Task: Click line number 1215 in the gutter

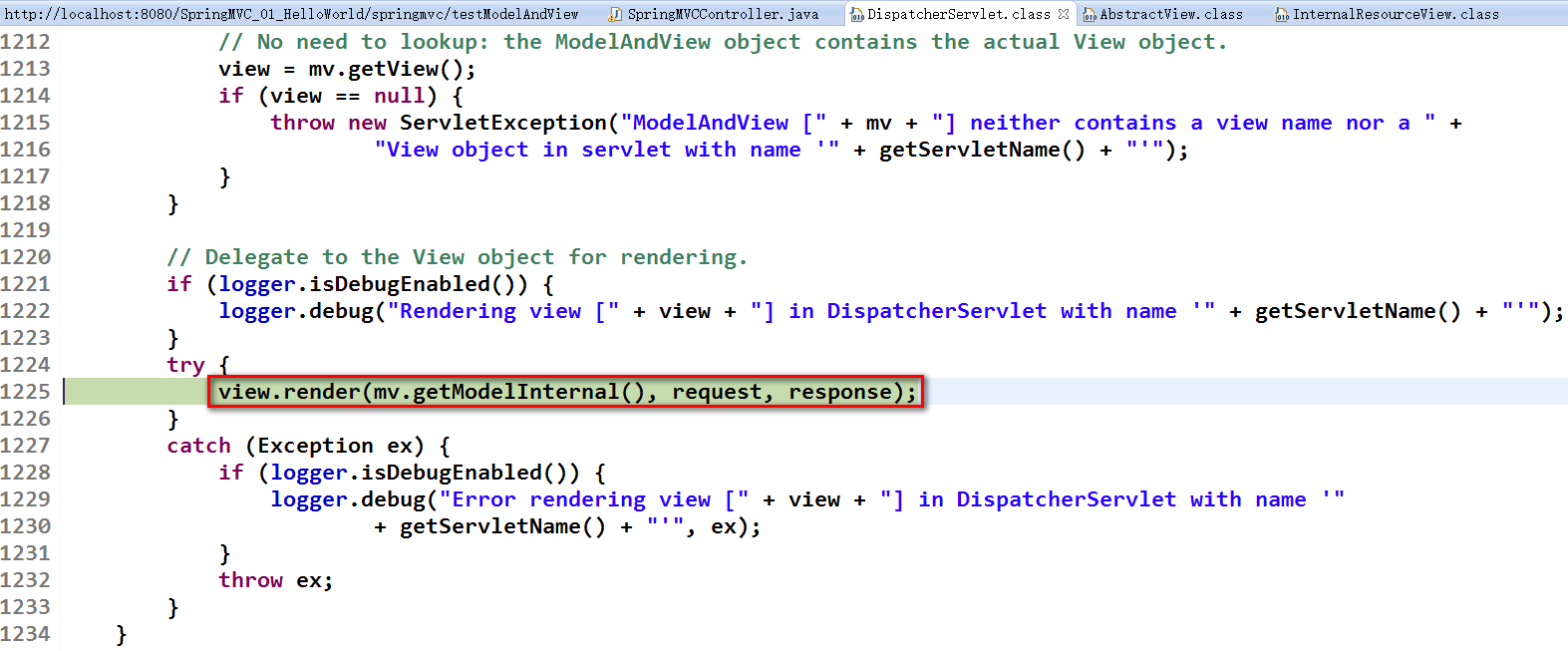Action: pos(25,123)
